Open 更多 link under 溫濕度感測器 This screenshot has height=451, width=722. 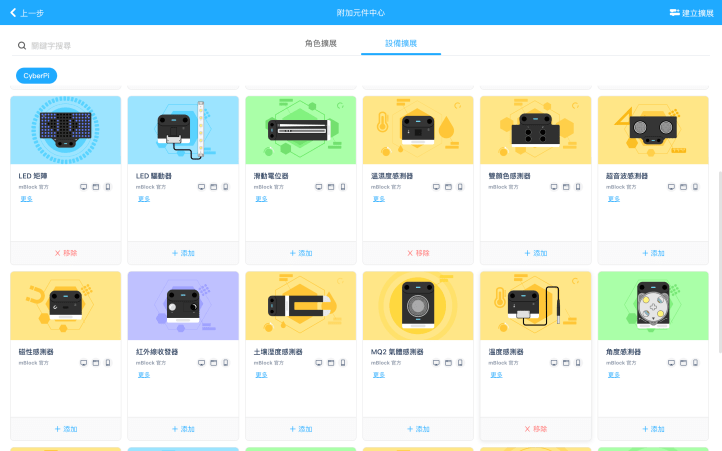(379, 199)
